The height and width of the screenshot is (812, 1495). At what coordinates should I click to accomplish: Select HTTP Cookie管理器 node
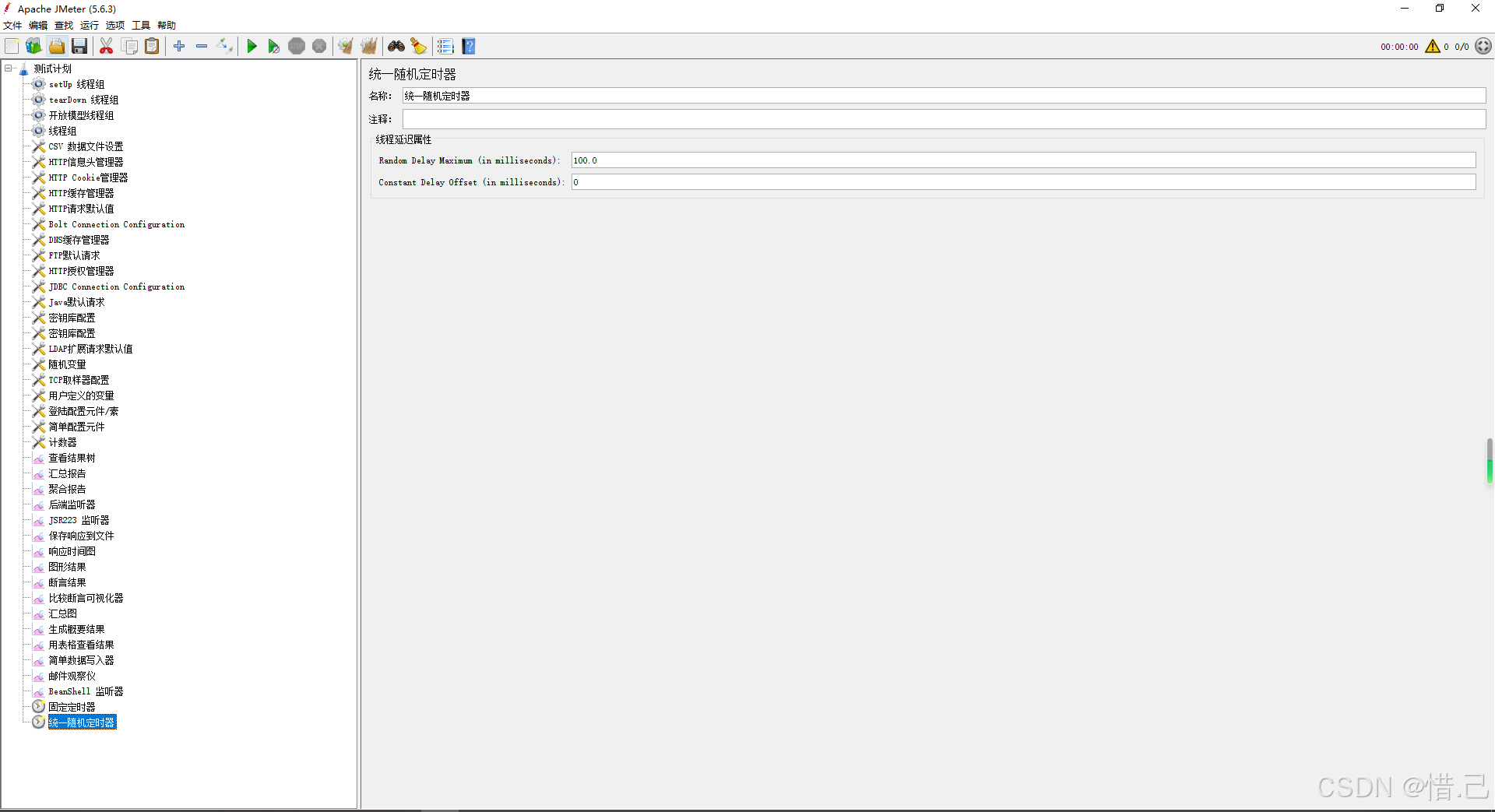88,178
